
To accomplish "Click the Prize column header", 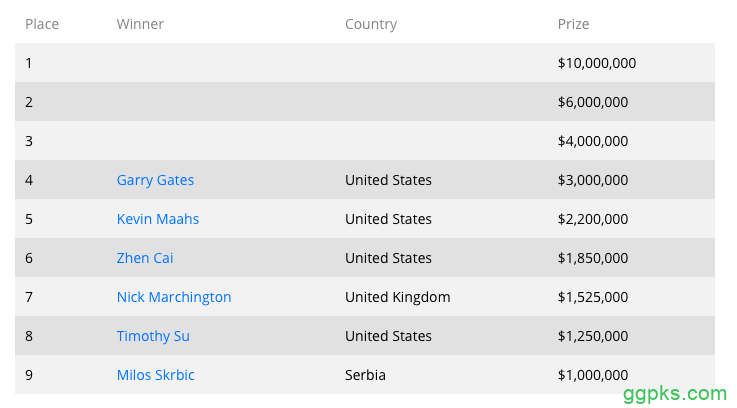I will pyautogui.click(x=573, y=24).
